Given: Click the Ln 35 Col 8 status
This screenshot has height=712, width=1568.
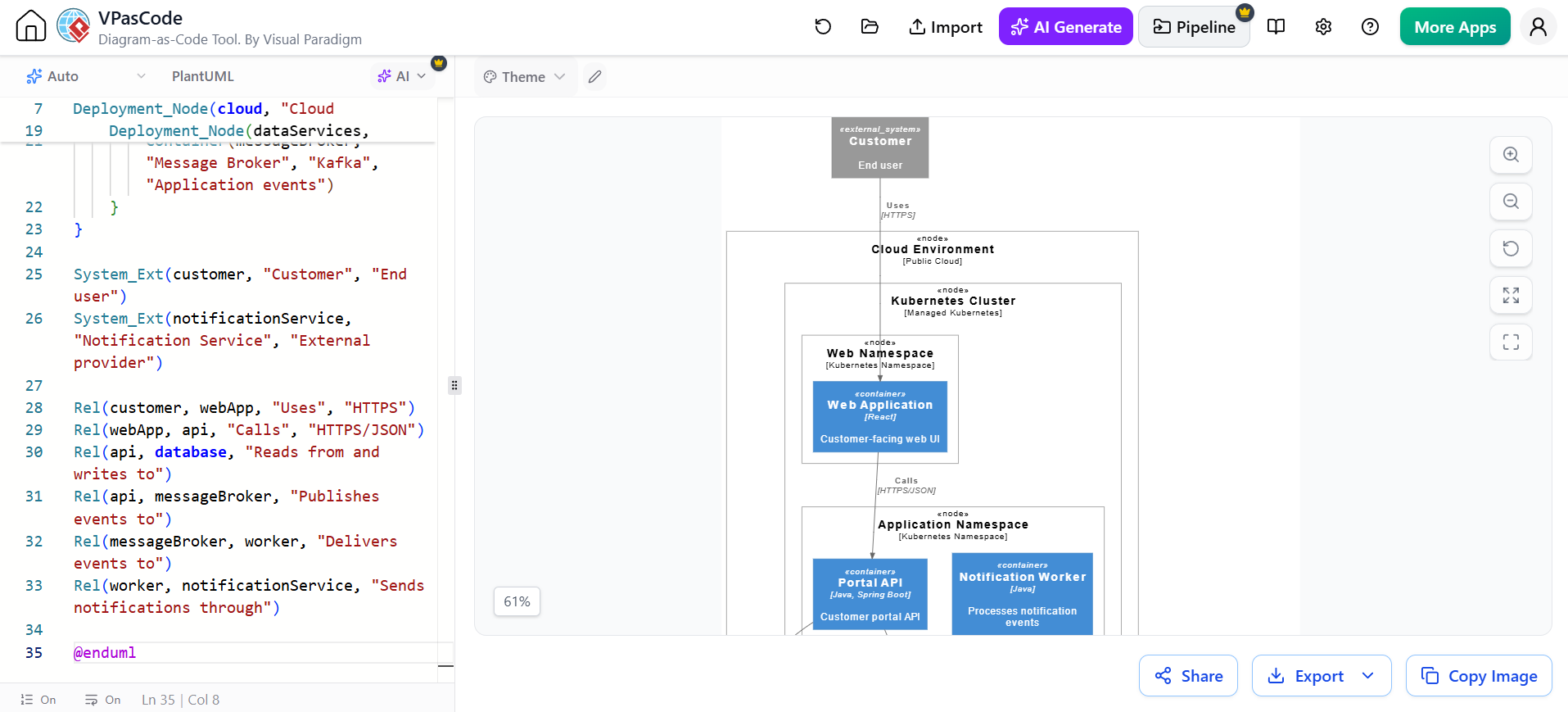Looking at the screenshot, I should pyautogui.click(x=180, y=700).
